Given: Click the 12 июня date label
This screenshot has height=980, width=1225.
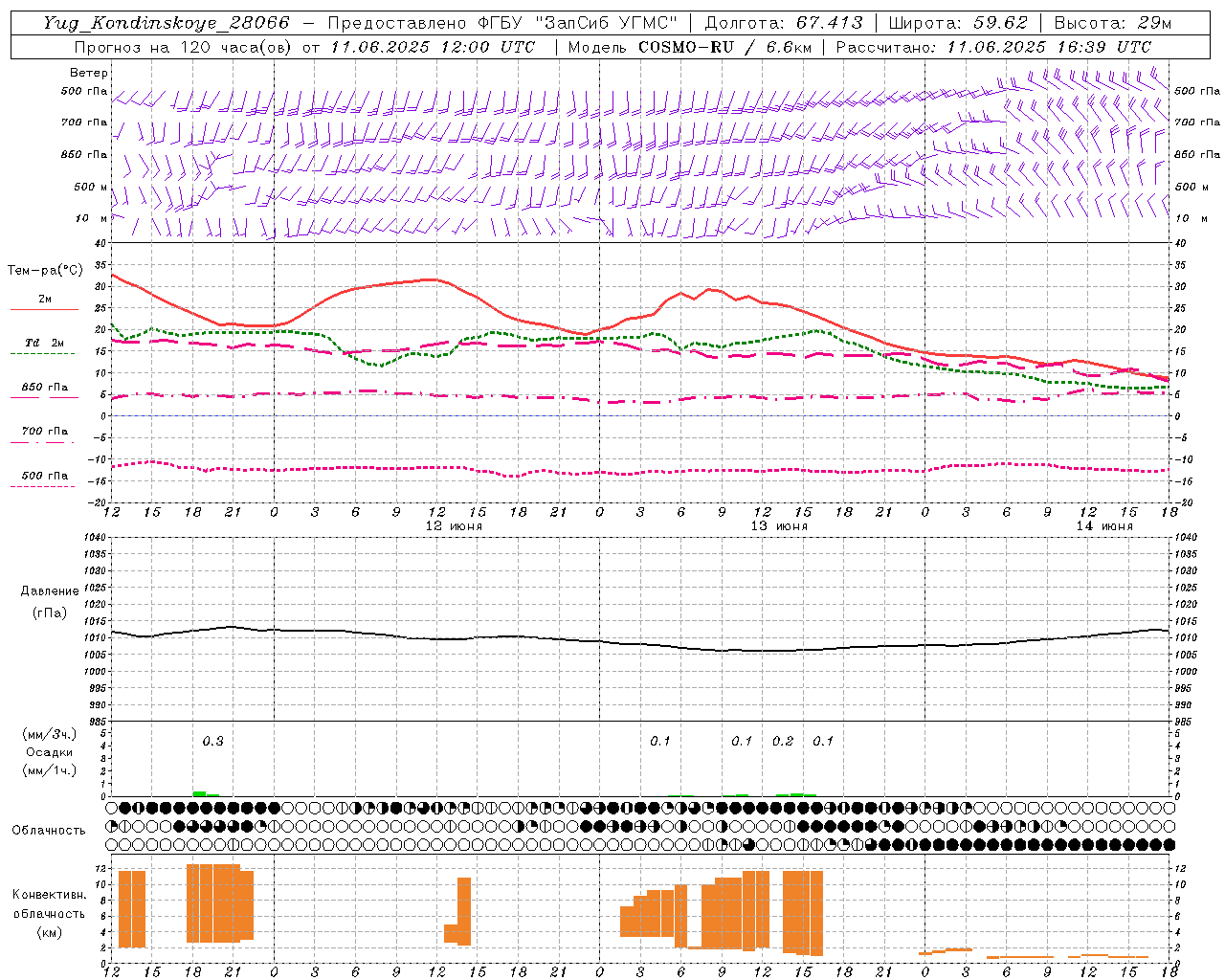Looking at the screenshot, I should [x=454, y=526].
